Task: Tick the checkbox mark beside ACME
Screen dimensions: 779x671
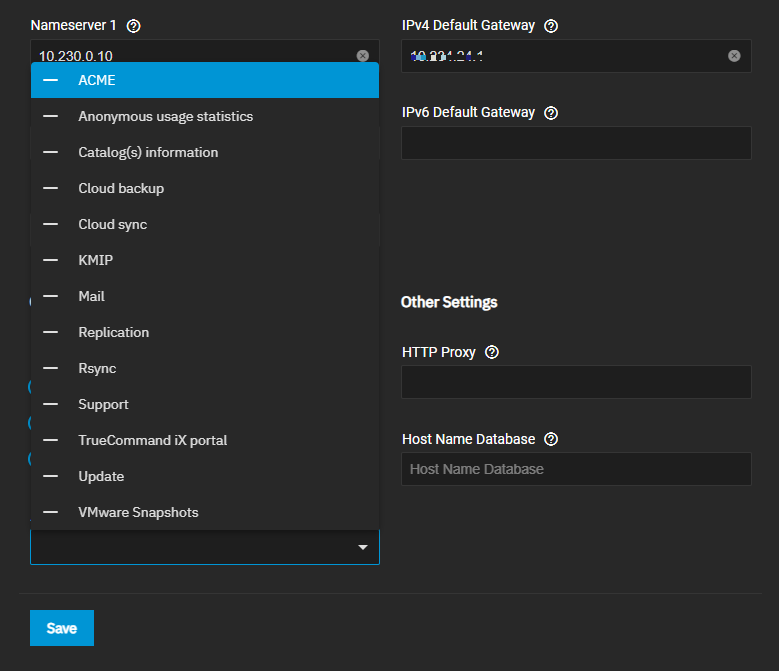Action: [x=50, y=80]
